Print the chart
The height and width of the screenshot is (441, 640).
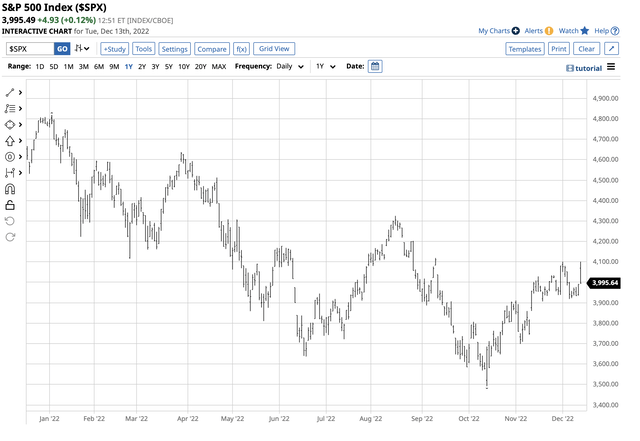559,49
